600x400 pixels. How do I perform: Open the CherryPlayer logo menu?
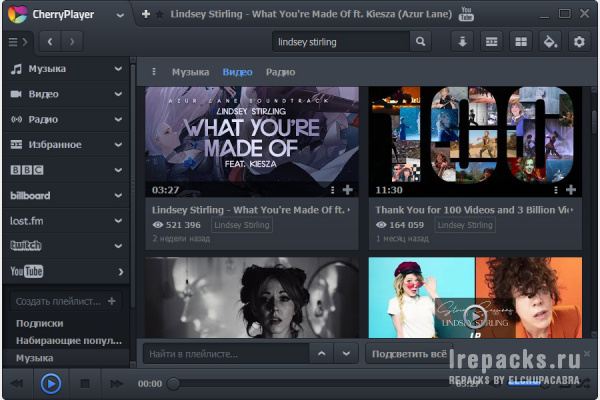(x=18, y=14)
